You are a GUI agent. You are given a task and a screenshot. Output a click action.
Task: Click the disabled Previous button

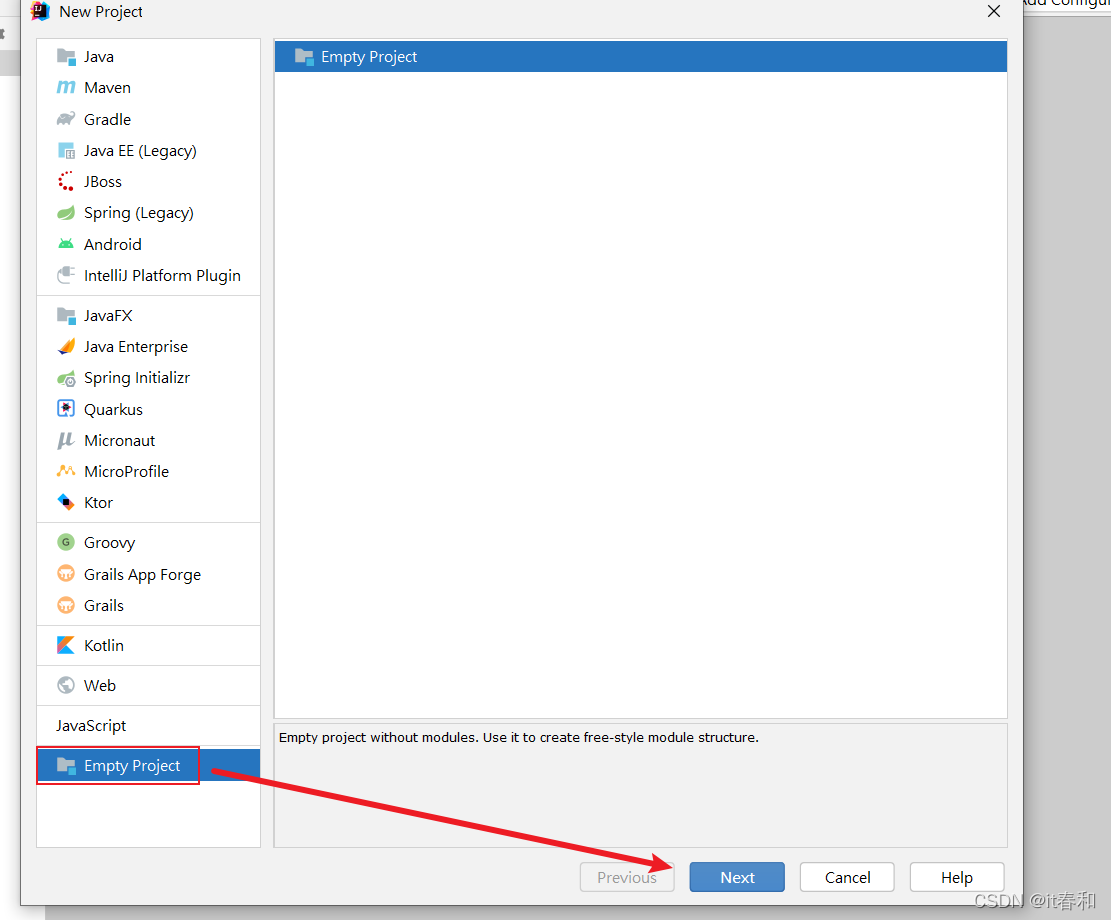[627, 877]
